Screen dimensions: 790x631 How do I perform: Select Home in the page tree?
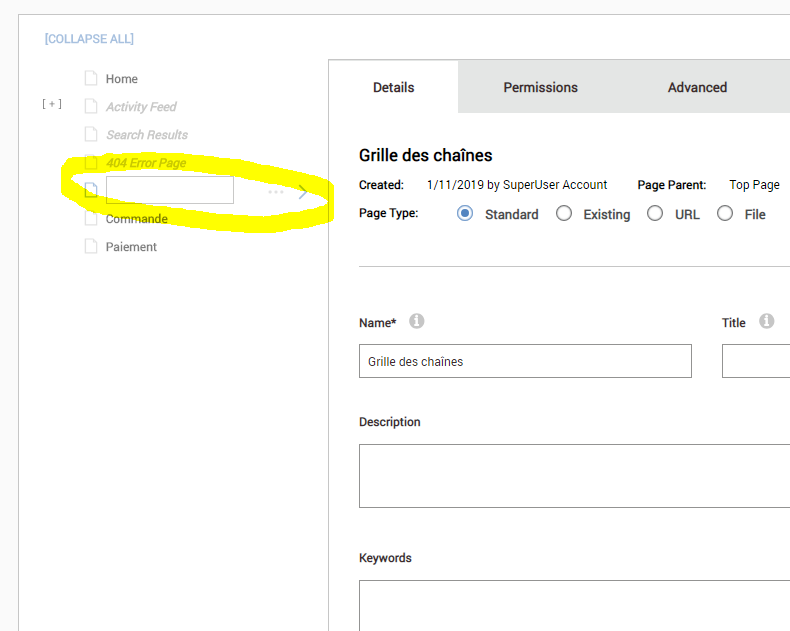[x=121, y=79]
